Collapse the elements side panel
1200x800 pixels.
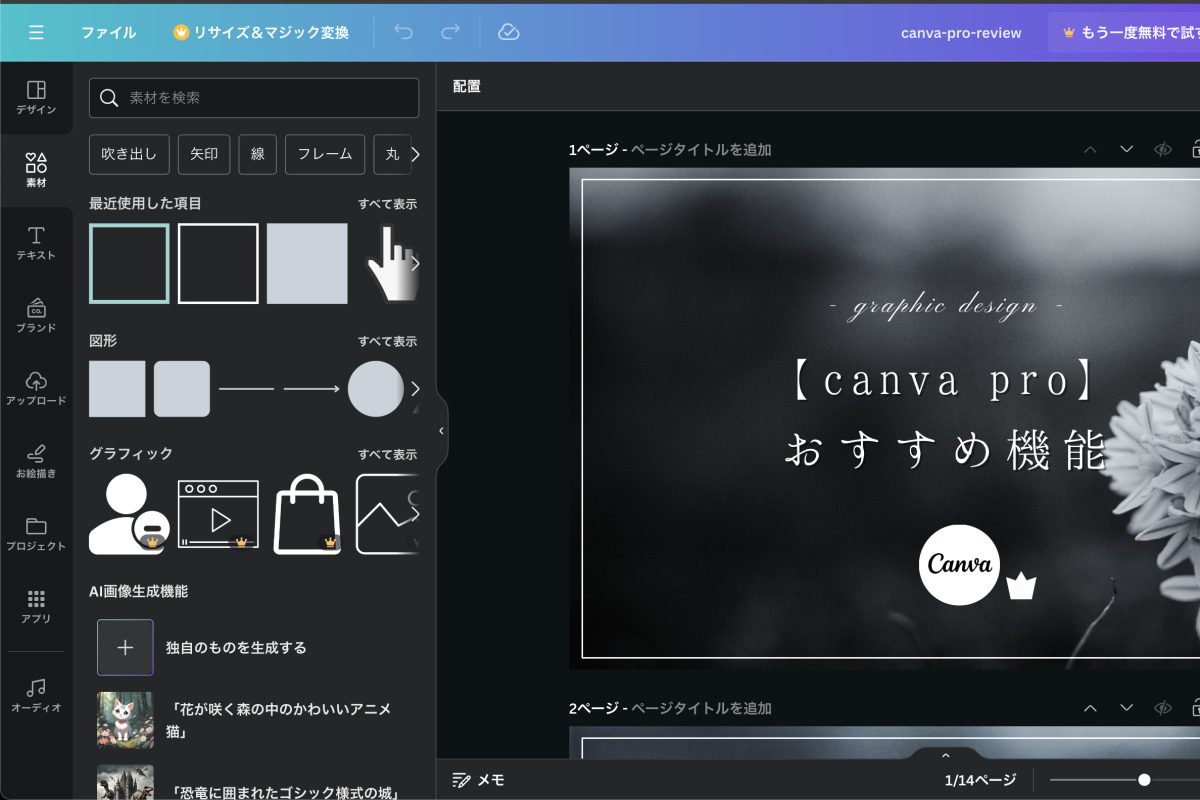pos(441,430)
